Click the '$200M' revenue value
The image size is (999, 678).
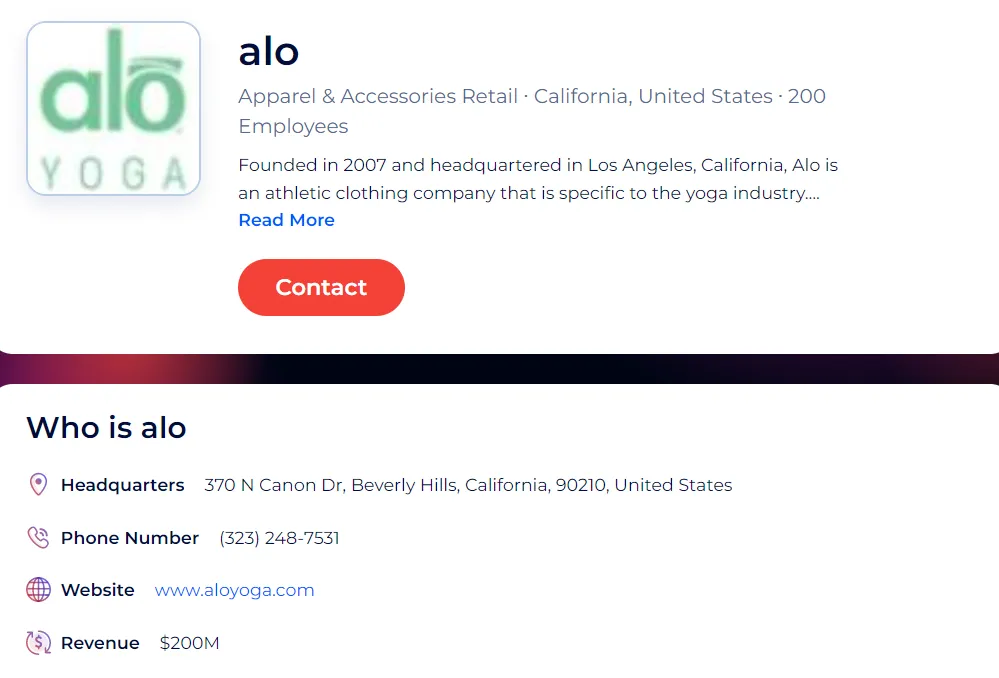pos(189,643)
